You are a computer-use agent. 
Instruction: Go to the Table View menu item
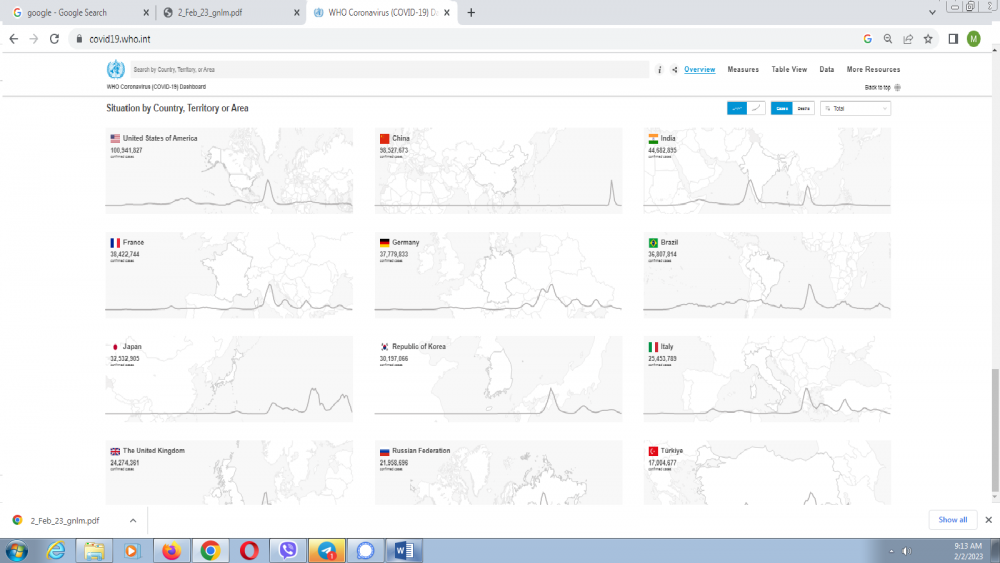[788, 70]
